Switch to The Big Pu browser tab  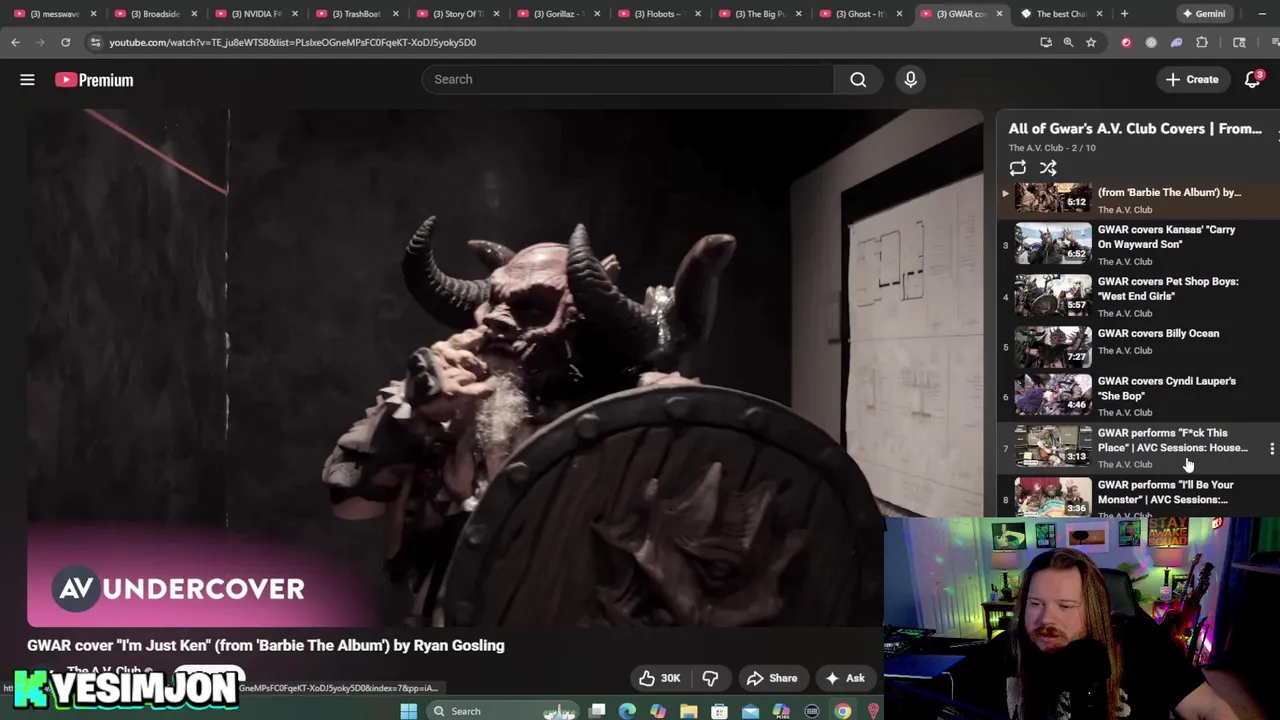(760, 14)
